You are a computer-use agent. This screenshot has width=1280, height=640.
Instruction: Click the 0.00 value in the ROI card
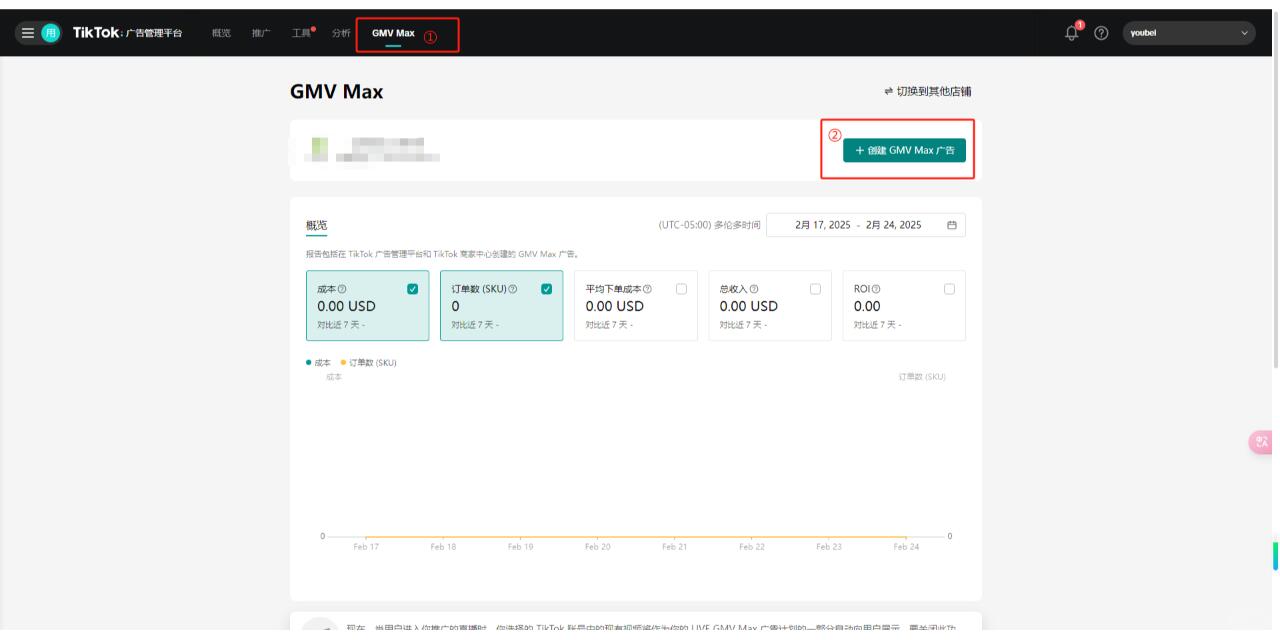pyautogui.click(x=867, y=306)
